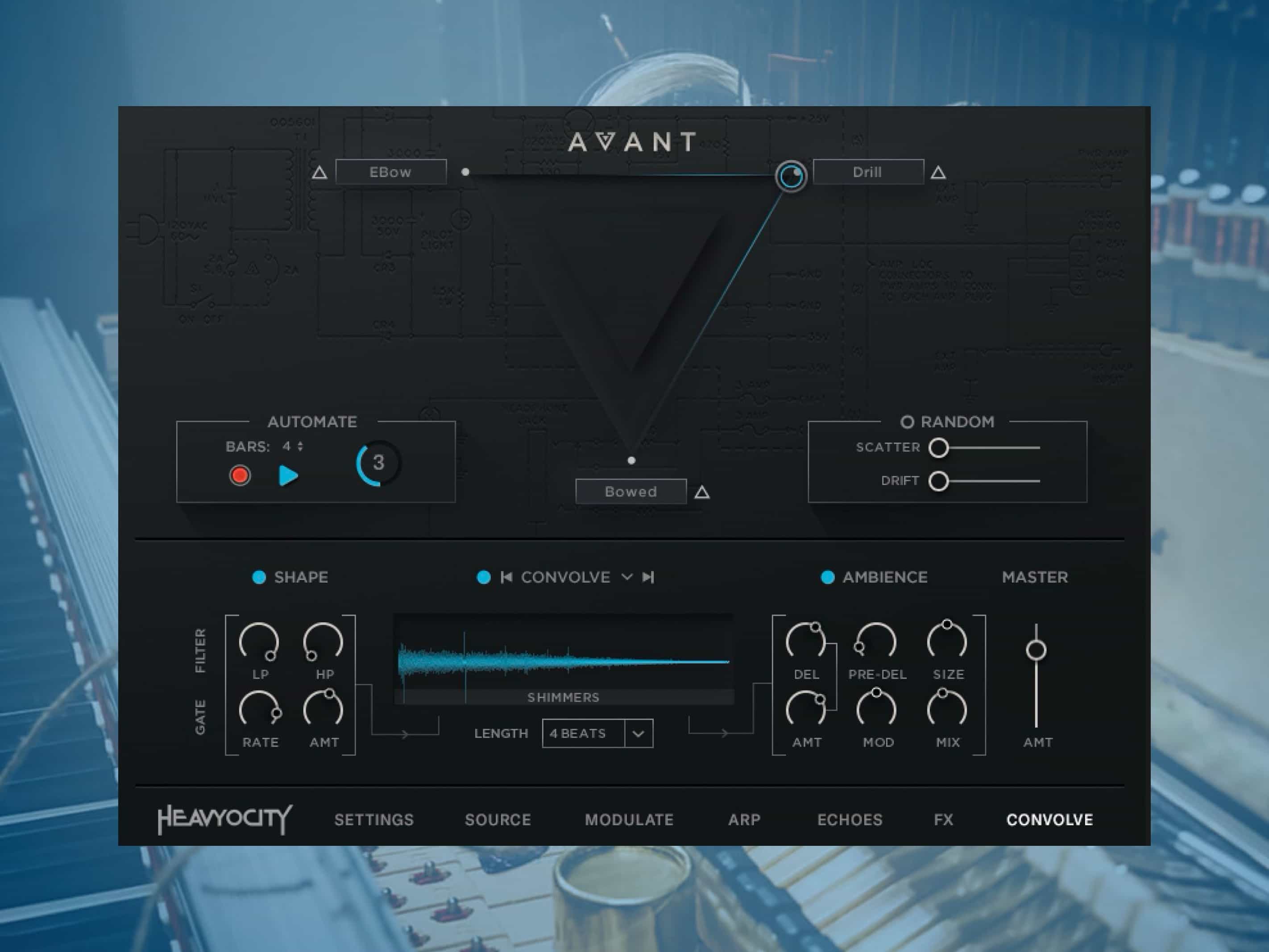Image resolution: width=1269 pixels, height=952 pixels.
Task: Click the triangle icon beside Bowed
Action: (x=701, y=493)
